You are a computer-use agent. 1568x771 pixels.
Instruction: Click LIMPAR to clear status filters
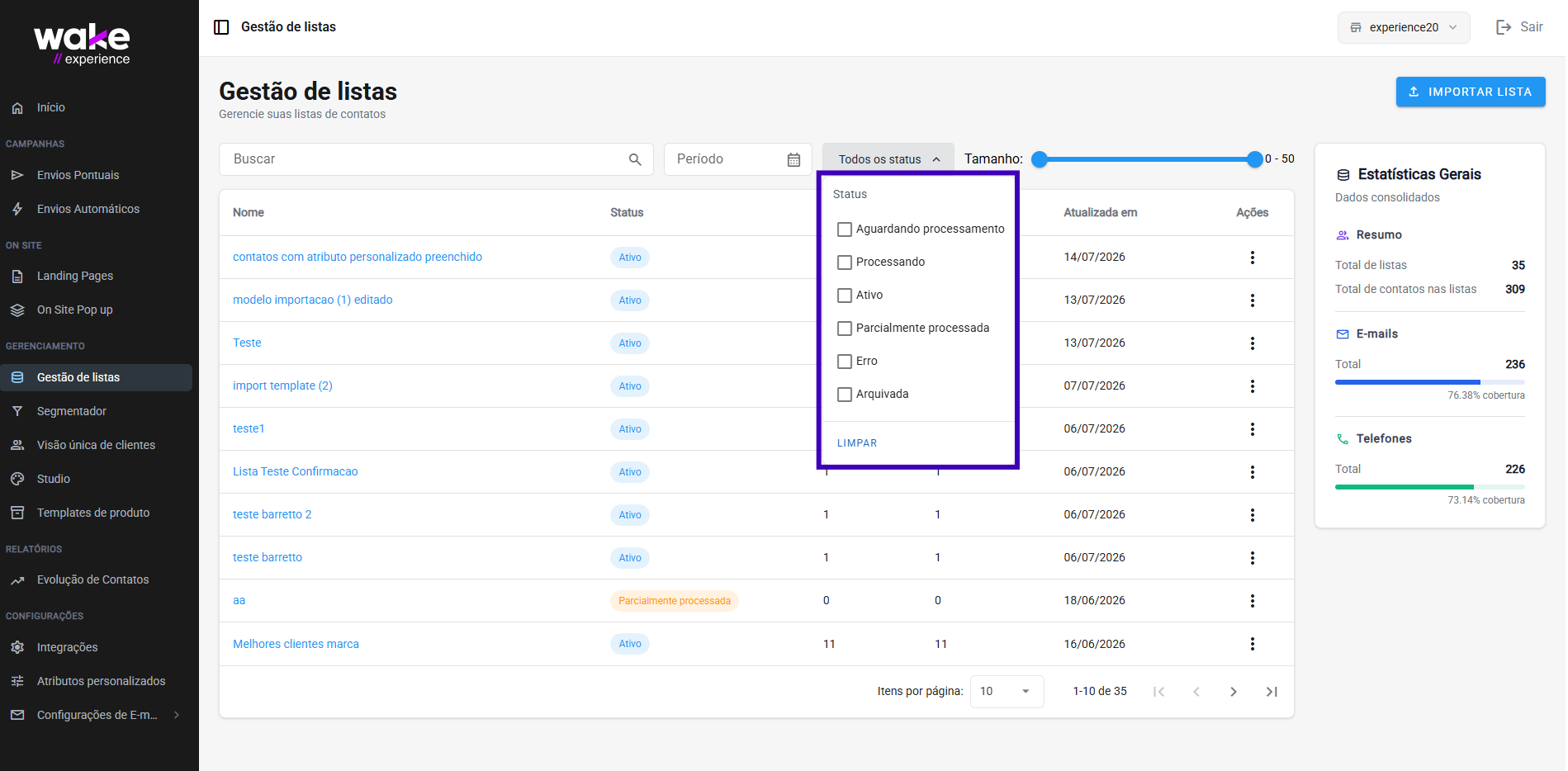click(x=857, y=443)
